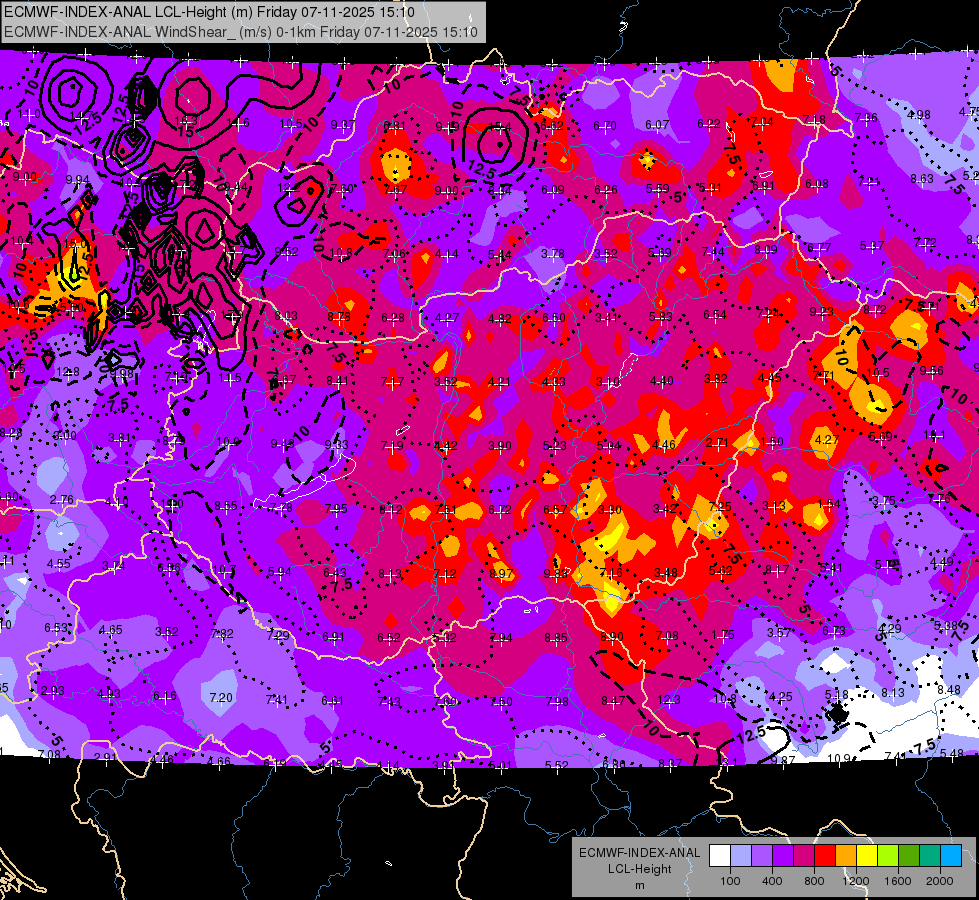The height and width of the screenshot is (900, 979).
Task: Click the legend tick label 1600
Action: [898, 881]
